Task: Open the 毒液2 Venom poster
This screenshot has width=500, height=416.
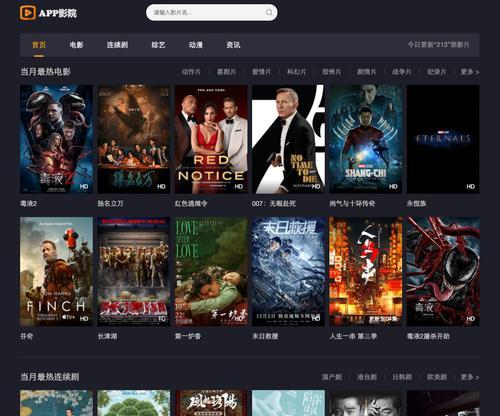Action: [x=56, y=139]
